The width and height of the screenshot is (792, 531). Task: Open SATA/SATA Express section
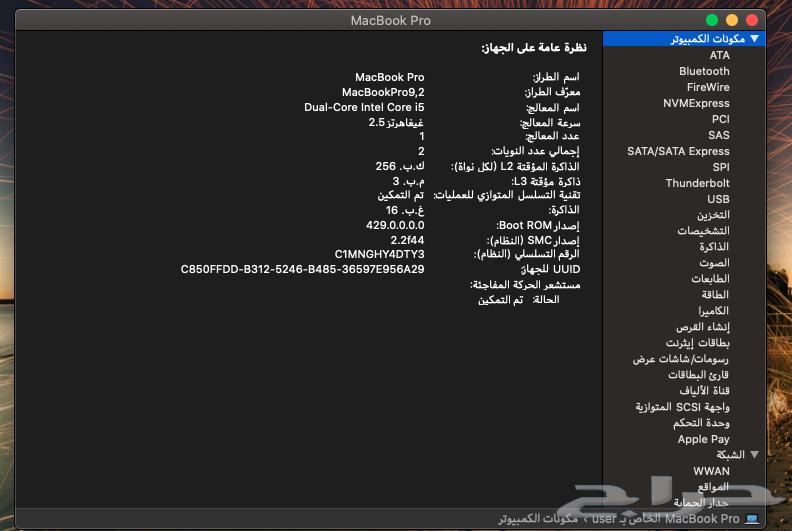(678, 152)
